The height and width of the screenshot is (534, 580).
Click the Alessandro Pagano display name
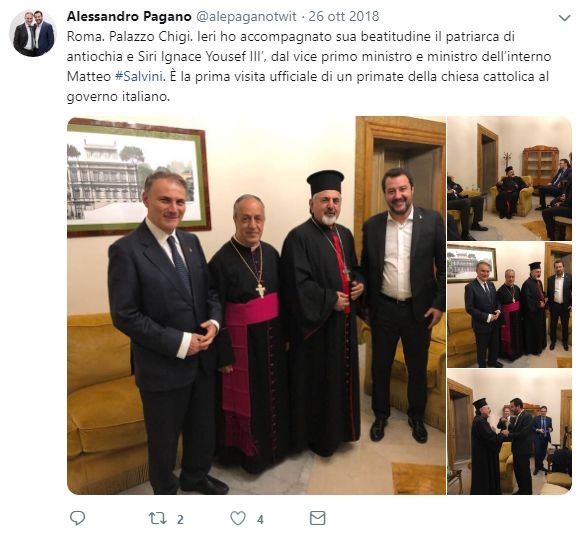click(x=129, y=16)
